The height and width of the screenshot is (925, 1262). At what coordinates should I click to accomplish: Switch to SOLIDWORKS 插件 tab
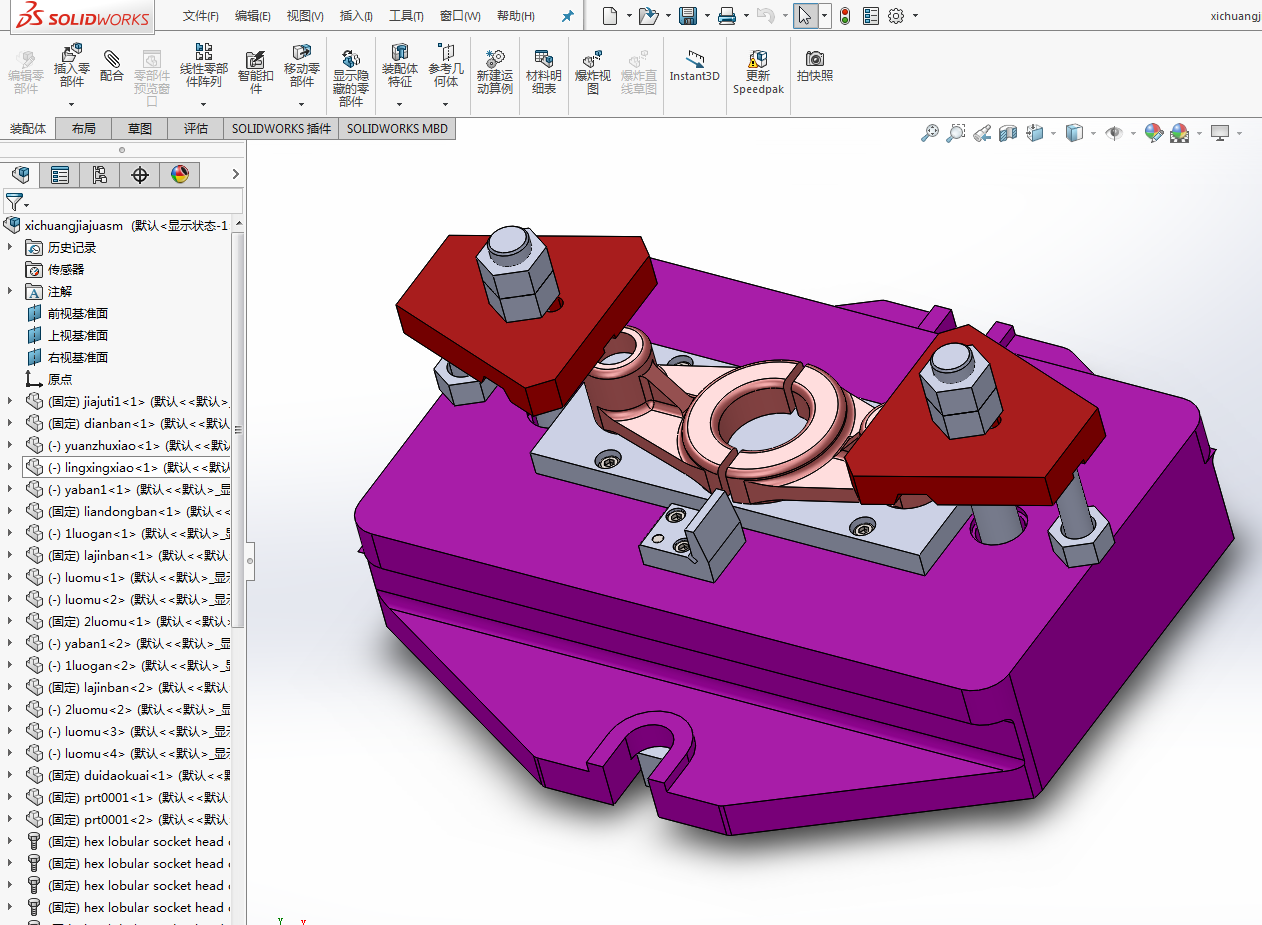tap(281, 128)
